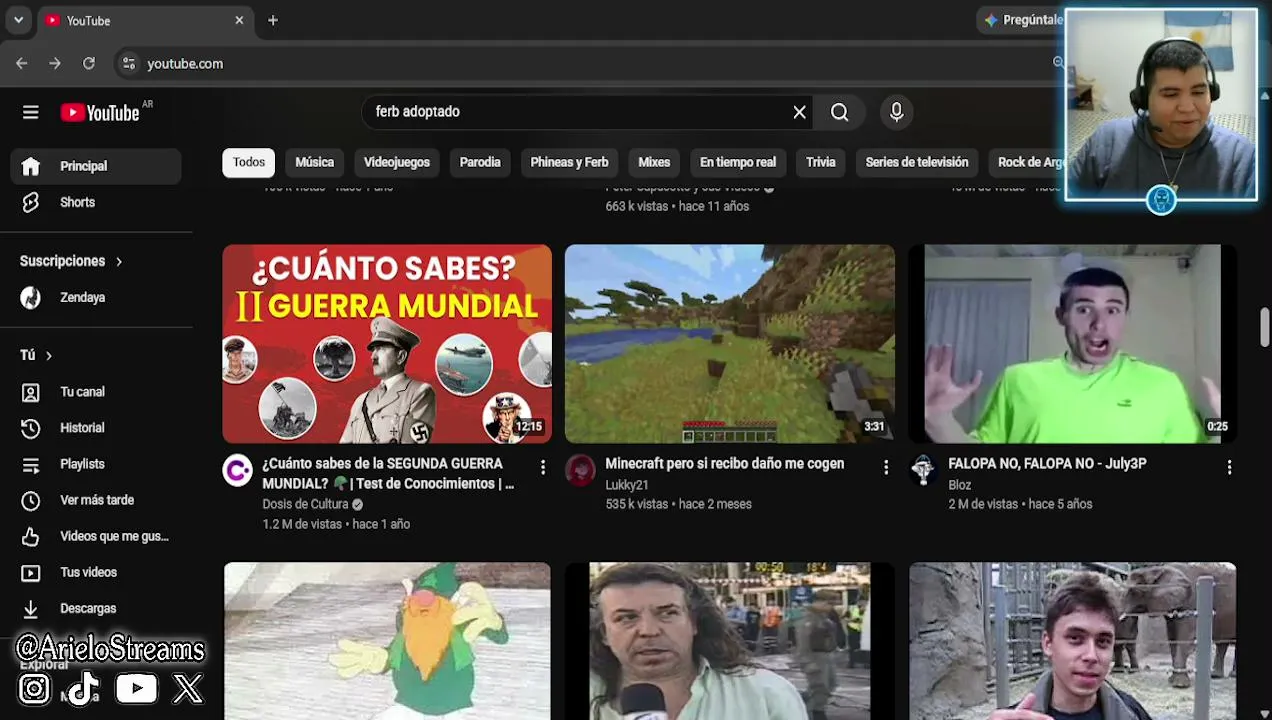
Task: Open Minecraft pero si recibo daño title
Action: click(x=725, y=464)
